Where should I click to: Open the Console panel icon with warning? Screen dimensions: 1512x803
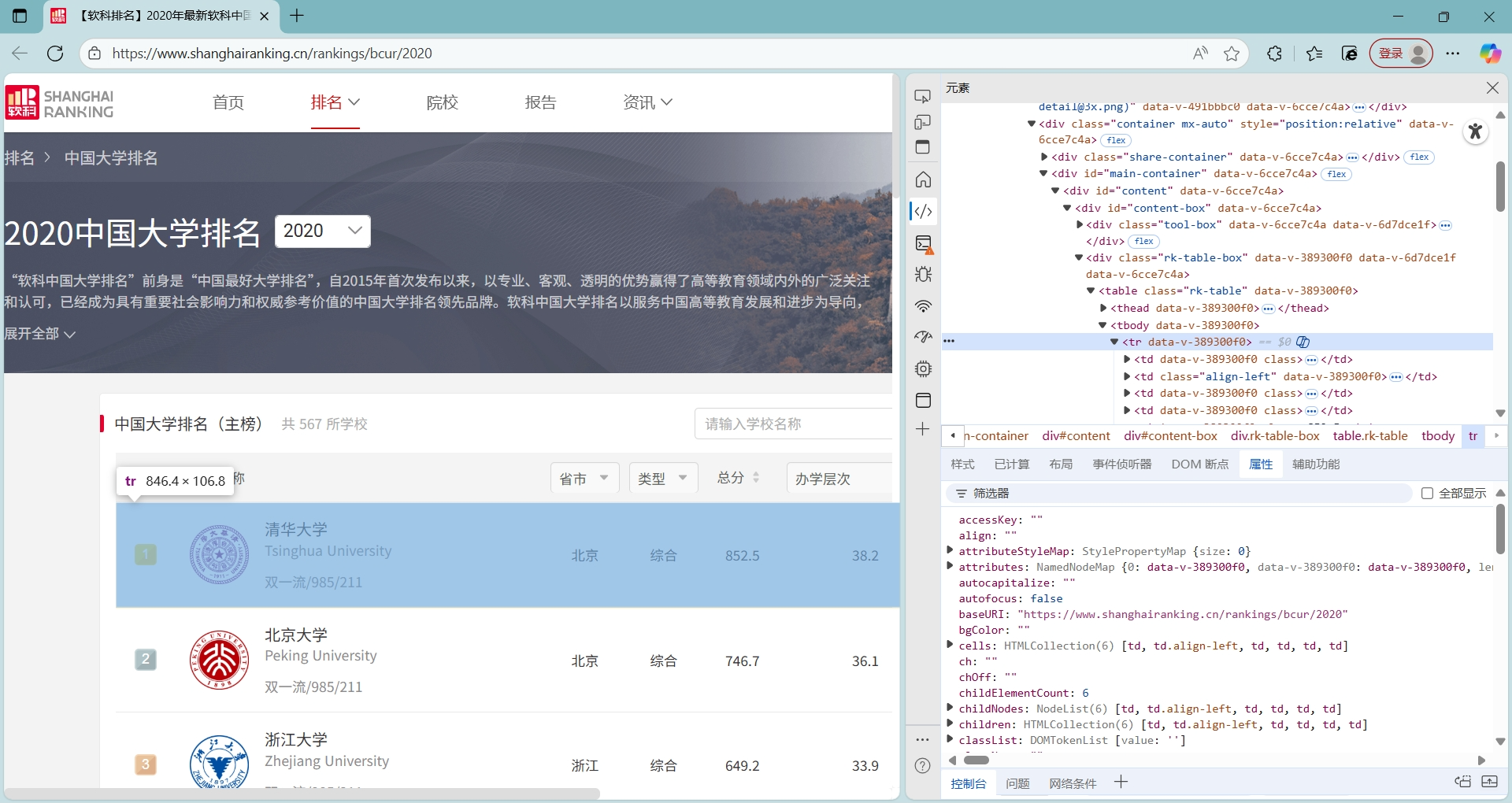click(923, 244)
